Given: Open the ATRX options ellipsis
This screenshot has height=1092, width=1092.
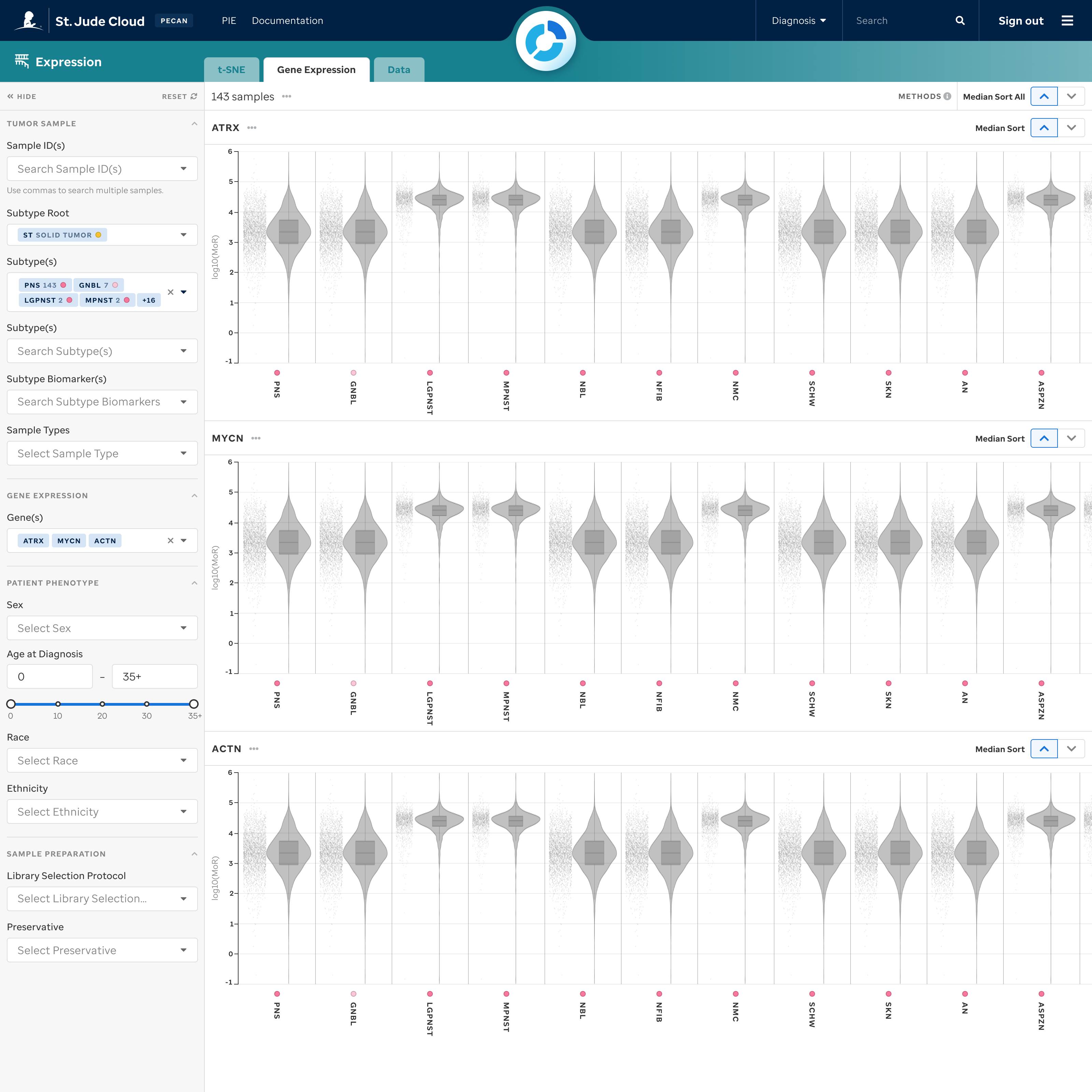Looking at the screenshot, I should click(x=252, y=128).
